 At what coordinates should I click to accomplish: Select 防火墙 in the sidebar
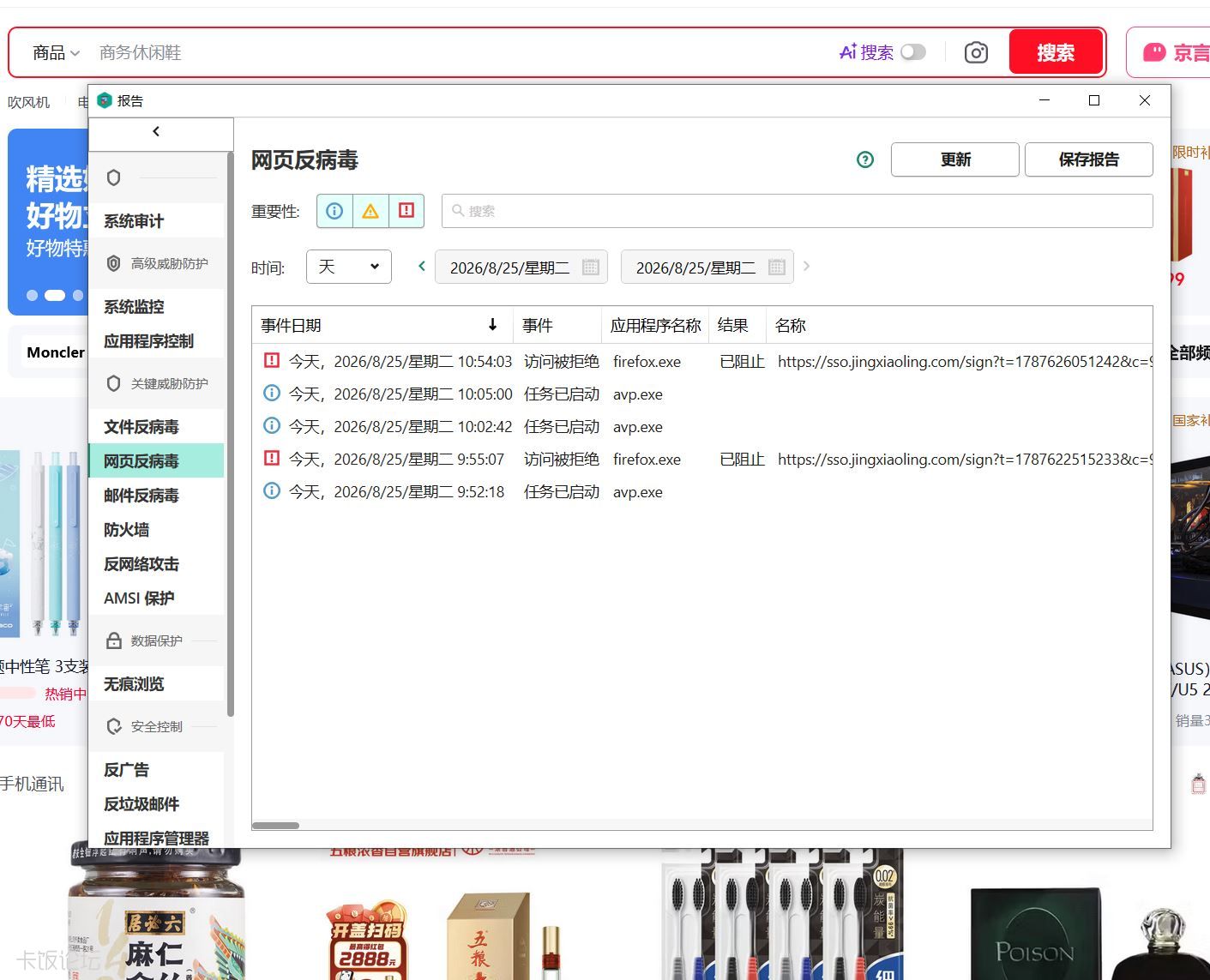point(156,530)
